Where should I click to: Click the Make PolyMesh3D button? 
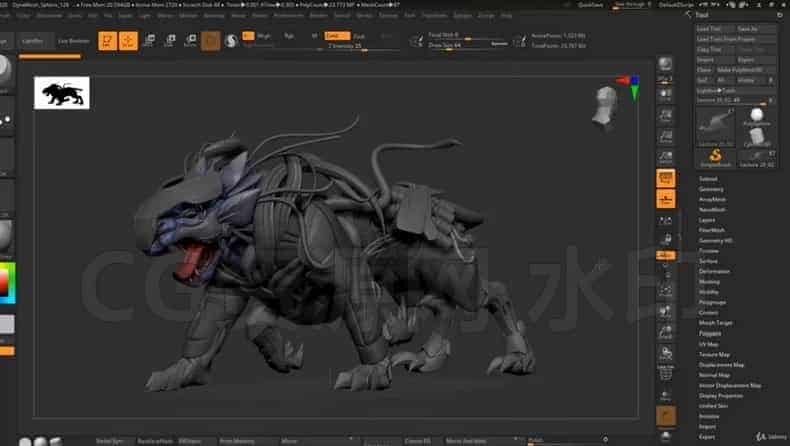coord(745,70)
